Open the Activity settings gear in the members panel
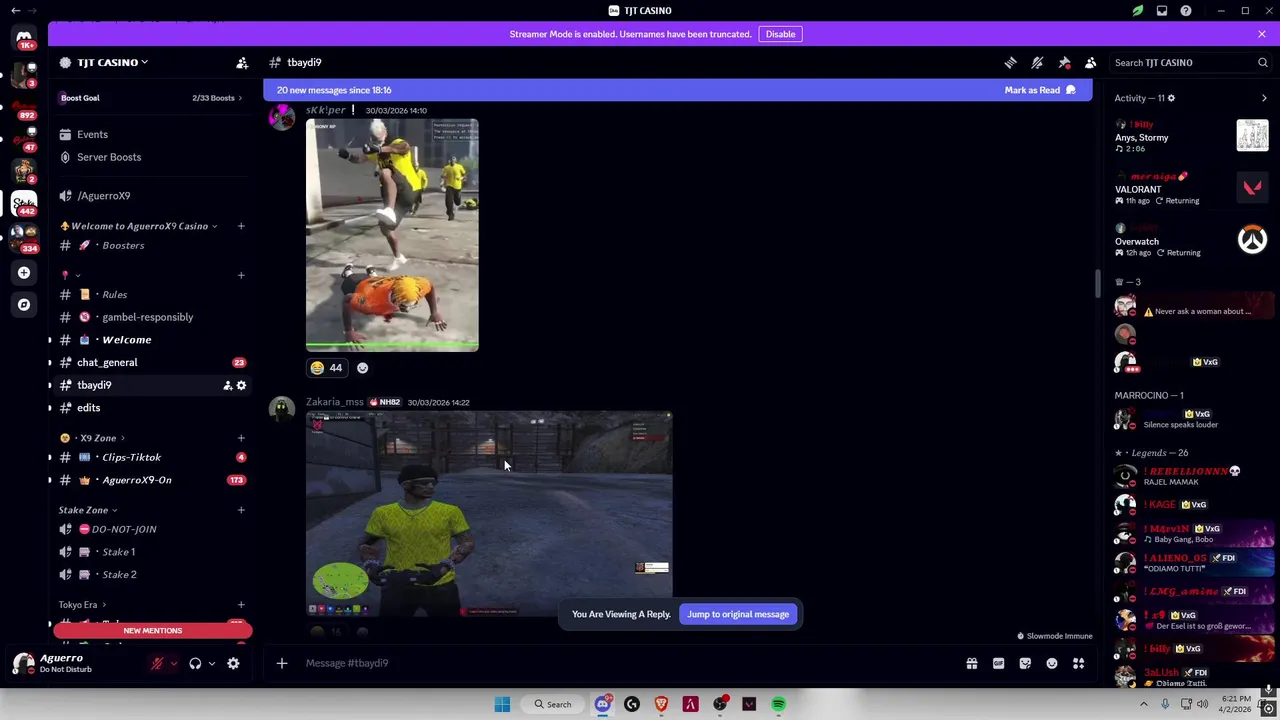 tap(1171, 98)
